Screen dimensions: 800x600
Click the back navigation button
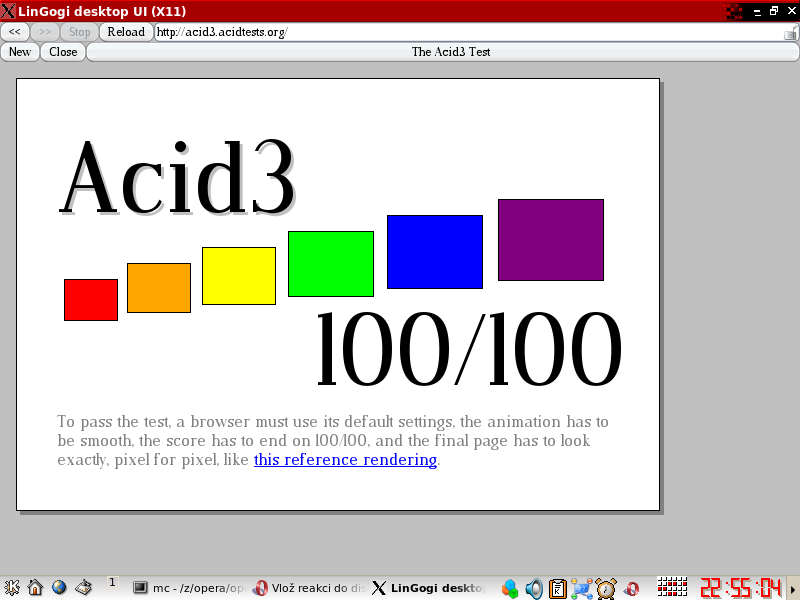coord(15,32)
